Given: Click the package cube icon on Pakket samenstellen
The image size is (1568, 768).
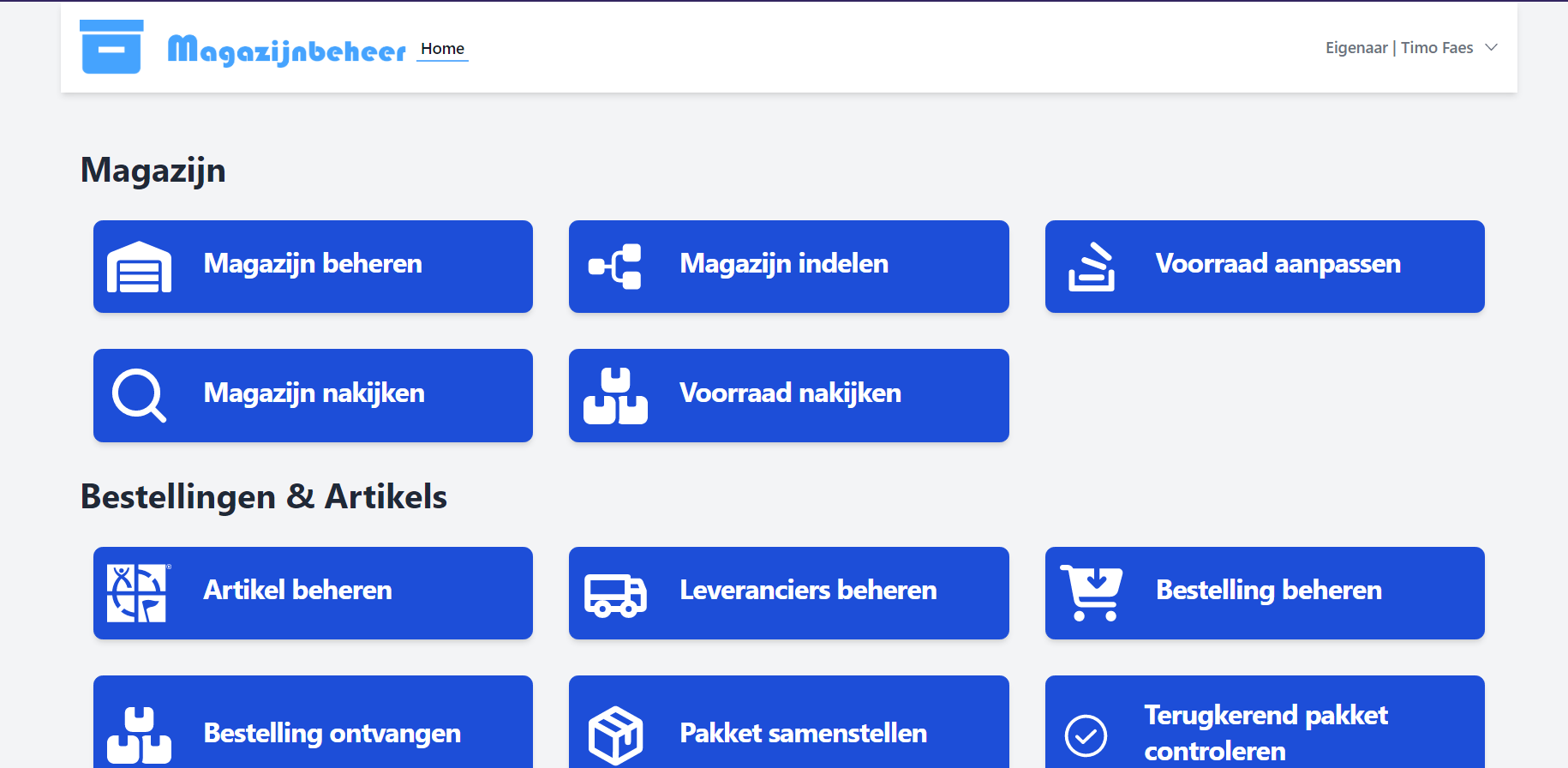Looking at the screenshot, I should point(615,735).
